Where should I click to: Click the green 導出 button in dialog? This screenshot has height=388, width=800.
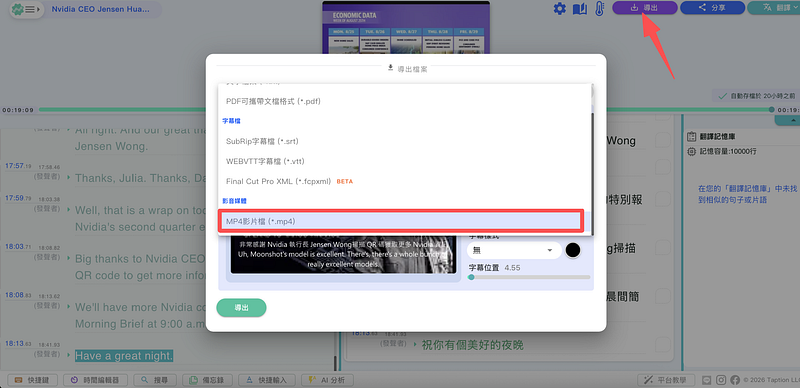pos(241,308)
